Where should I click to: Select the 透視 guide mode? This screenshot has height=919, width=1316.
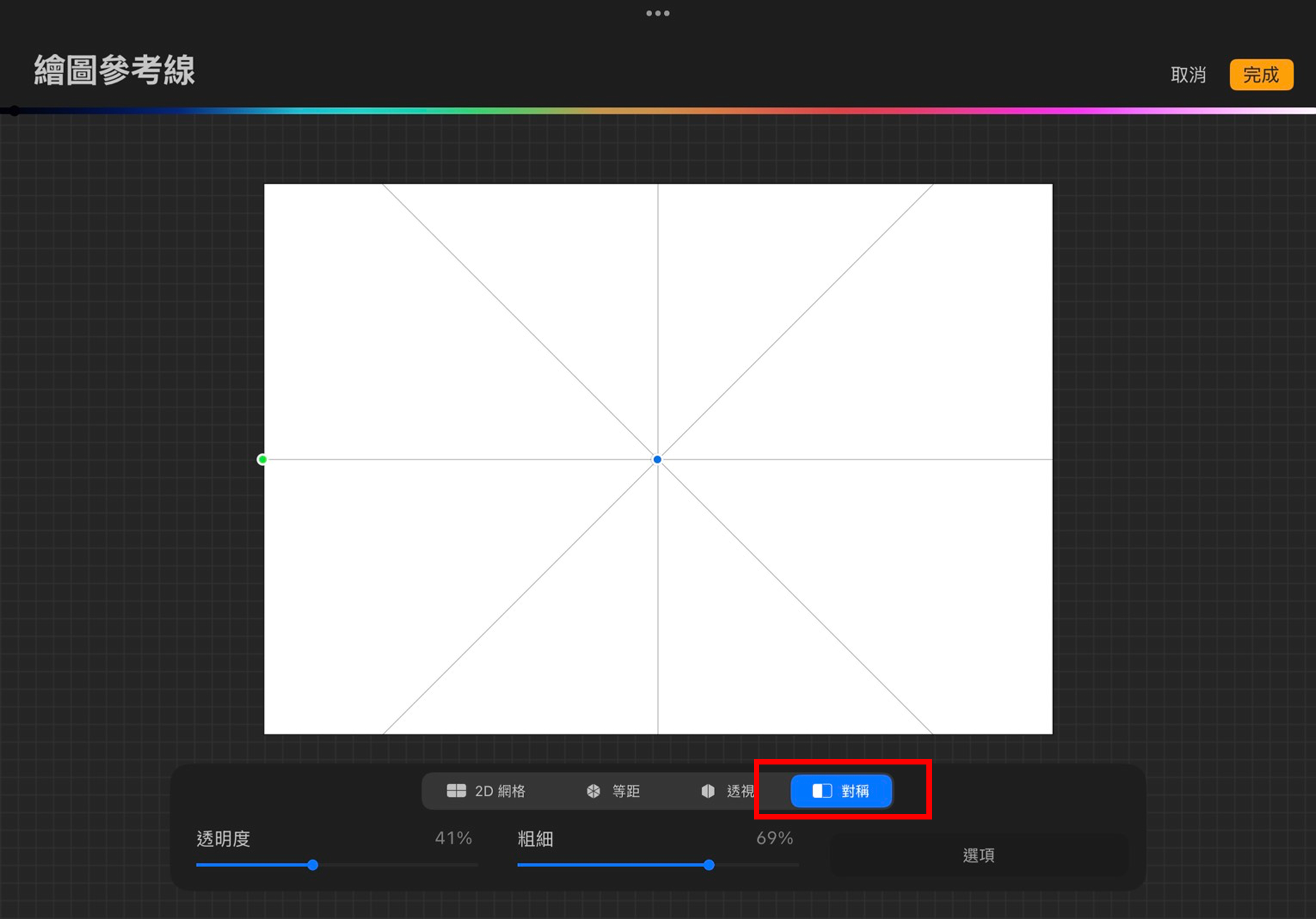click(x=739, y=791)
